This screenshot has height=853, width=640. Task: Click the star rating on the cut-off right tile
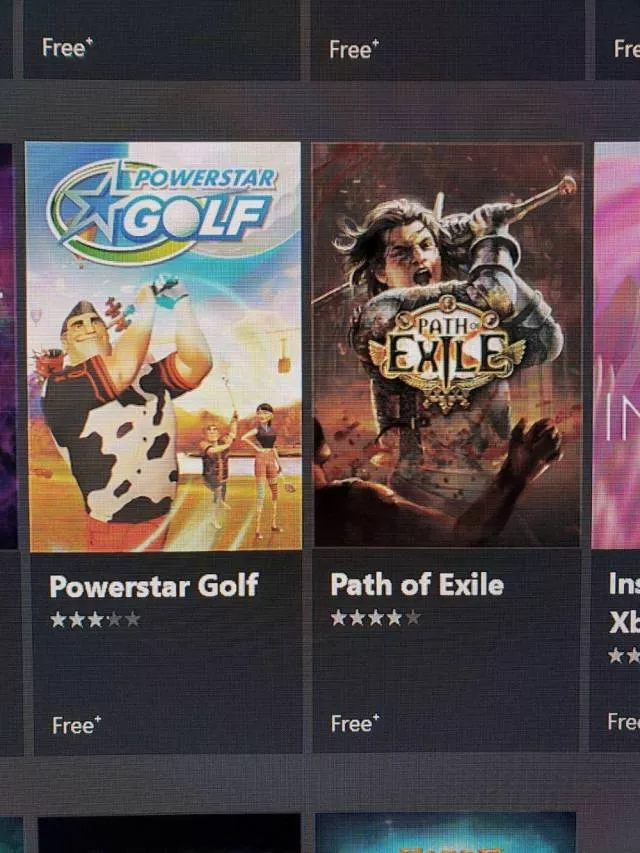(x=624, y=656)
